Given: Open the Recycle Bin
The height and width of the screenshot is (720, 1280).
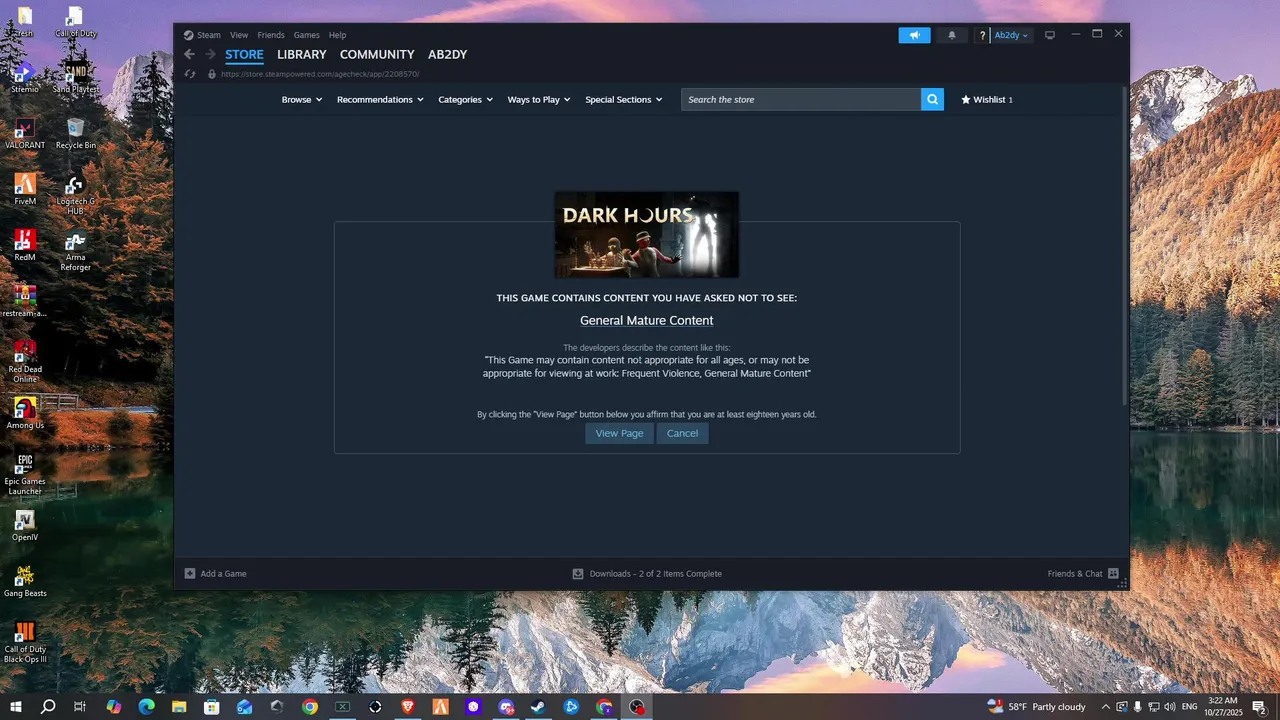Looking at the screenshot, I should (75, 134).
